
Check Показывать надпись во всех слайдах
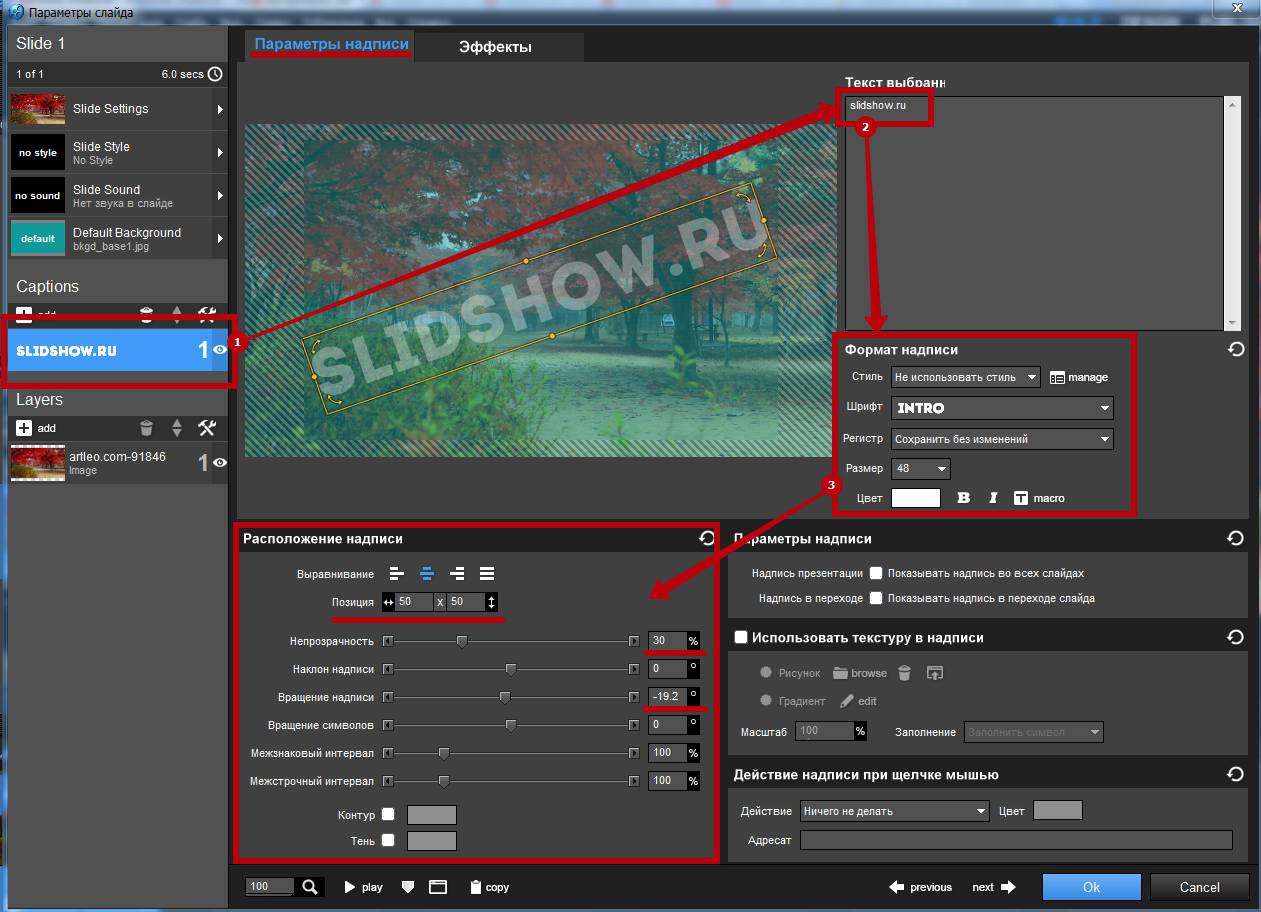point(876,574)
